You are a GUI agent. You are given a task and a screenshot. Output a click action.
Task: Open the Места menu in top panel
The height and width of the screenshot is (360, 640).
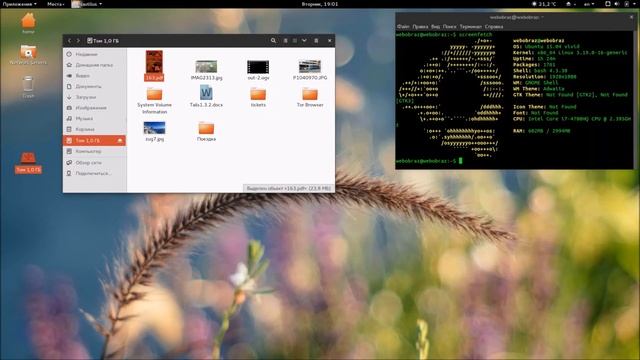[55, 4]
